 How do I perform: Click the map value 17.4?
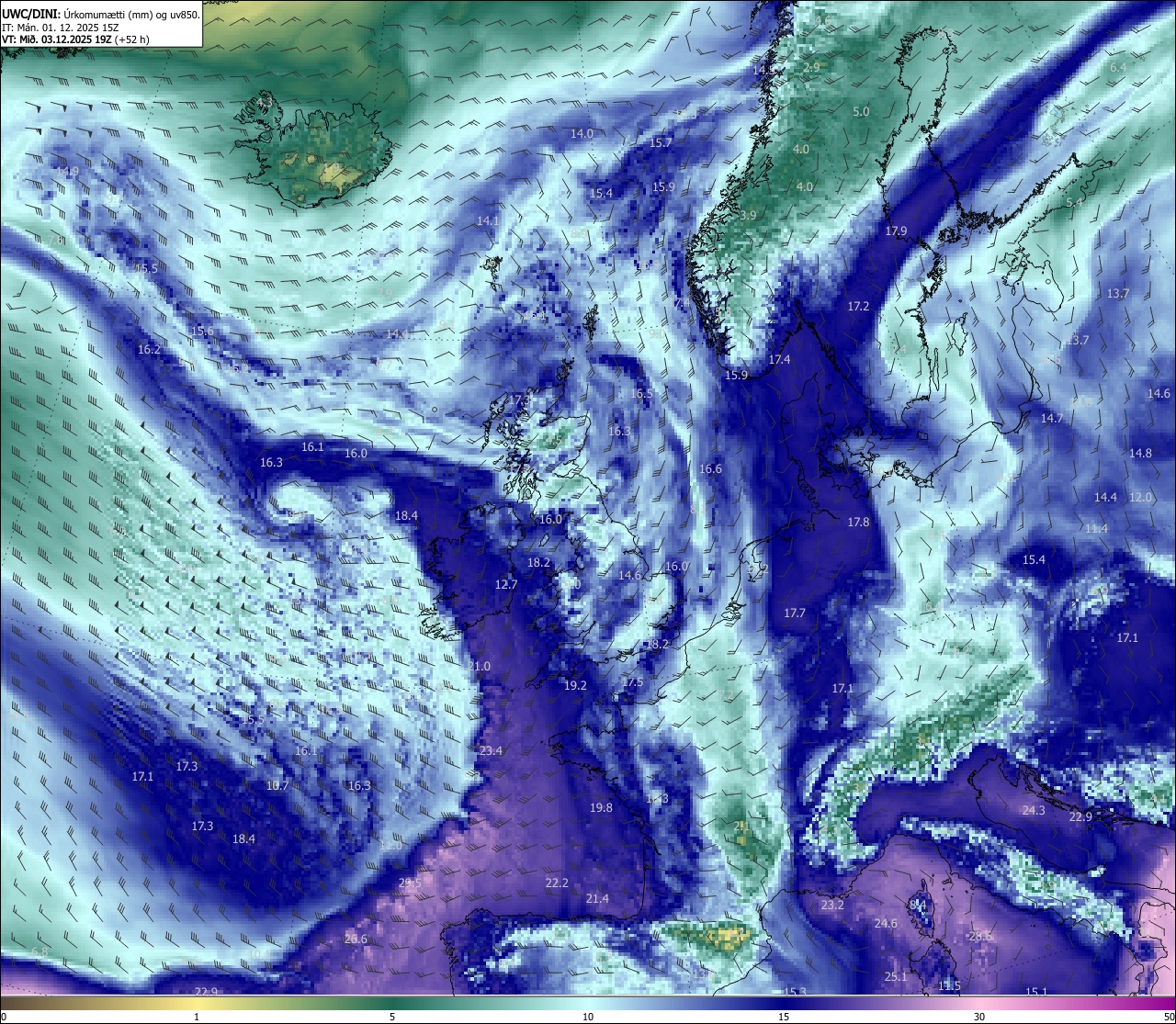pos(779,359)
